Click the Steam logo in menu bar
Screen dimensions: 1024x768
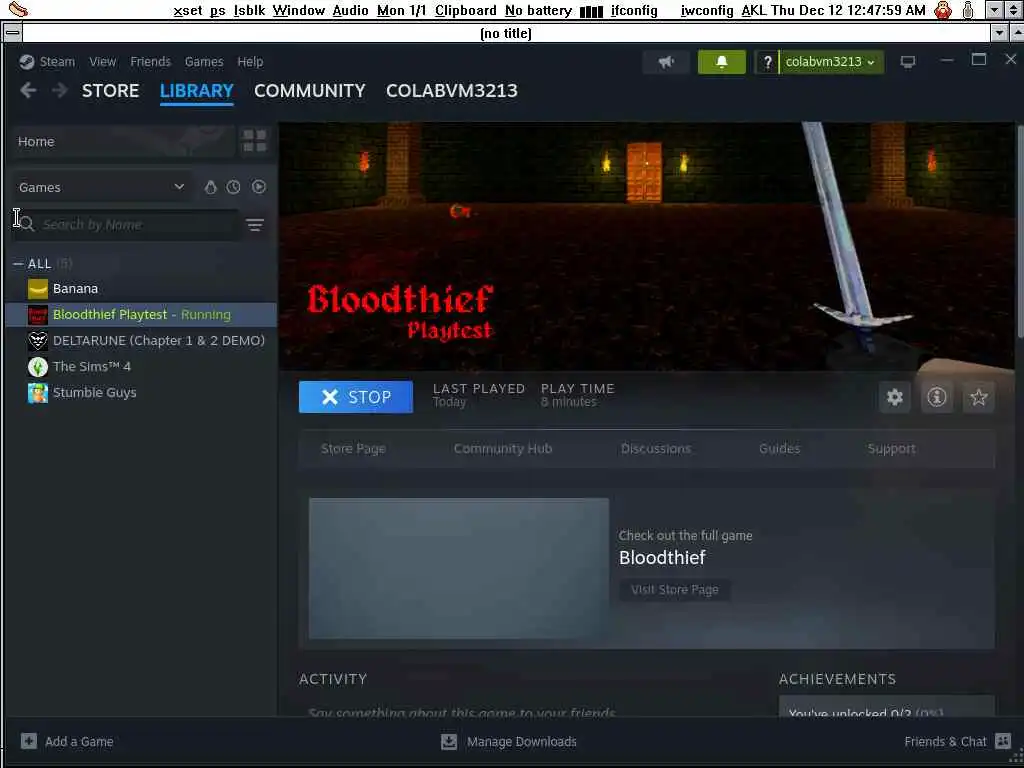click(x=27, y=62)
